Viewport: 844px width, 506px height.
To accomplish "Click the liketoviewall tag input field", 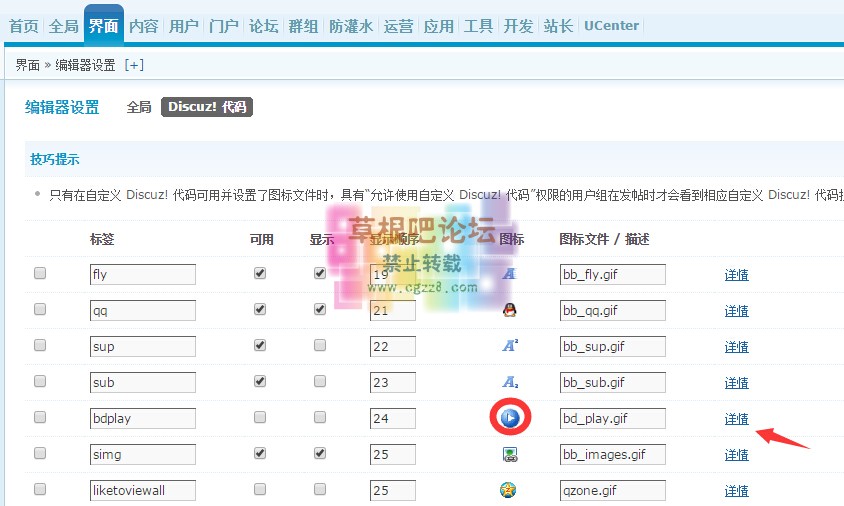I will [x=143, y=490].
